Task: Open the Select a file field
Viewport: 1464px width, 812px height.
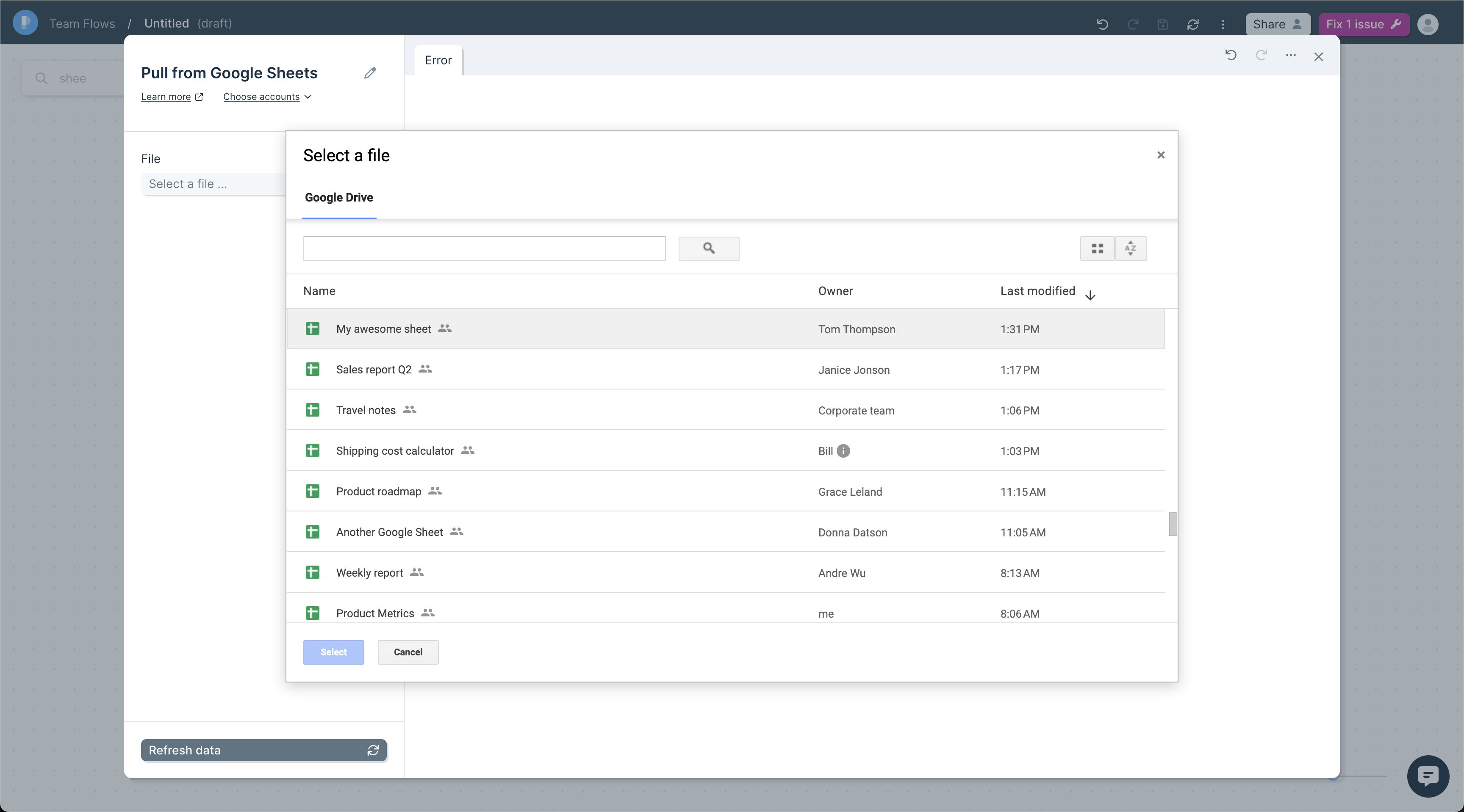Action: coord(213,184)
